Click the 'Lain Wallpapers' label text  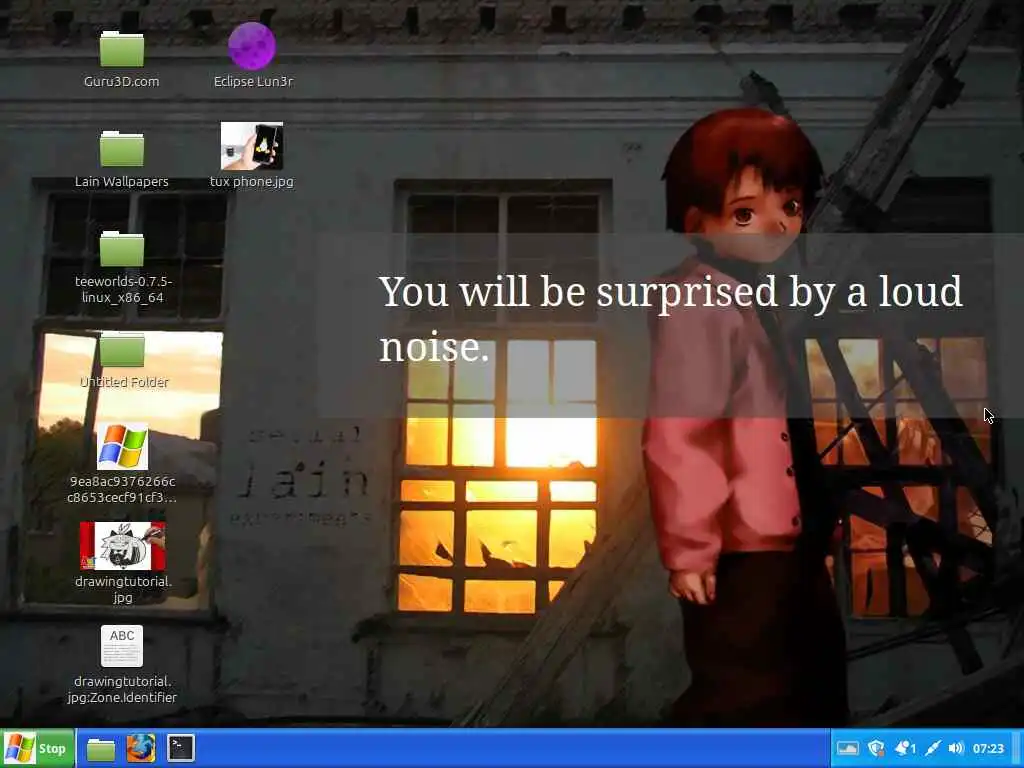tap(121, 182)
